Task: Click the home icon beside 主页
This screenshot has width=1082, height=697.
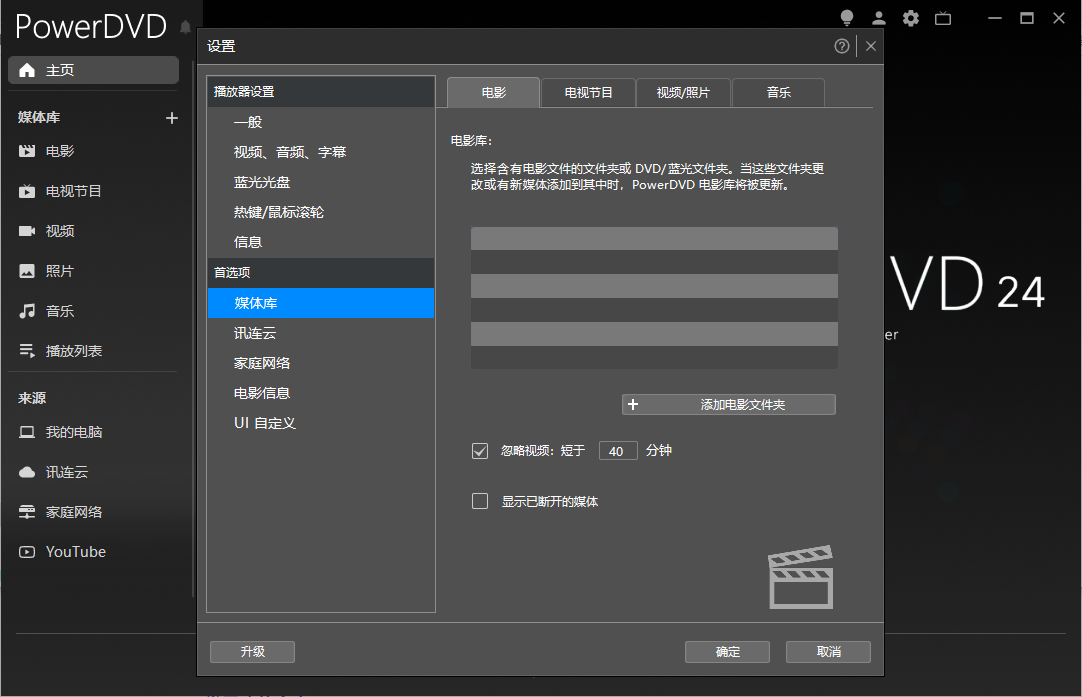Action: point(27,70)
